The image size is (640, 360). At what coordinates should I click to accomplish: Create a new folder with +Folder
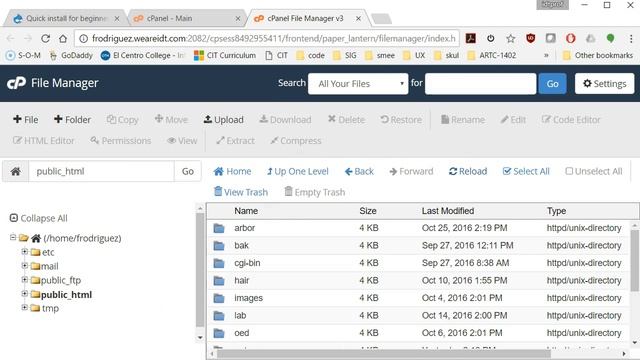(72, 120)
